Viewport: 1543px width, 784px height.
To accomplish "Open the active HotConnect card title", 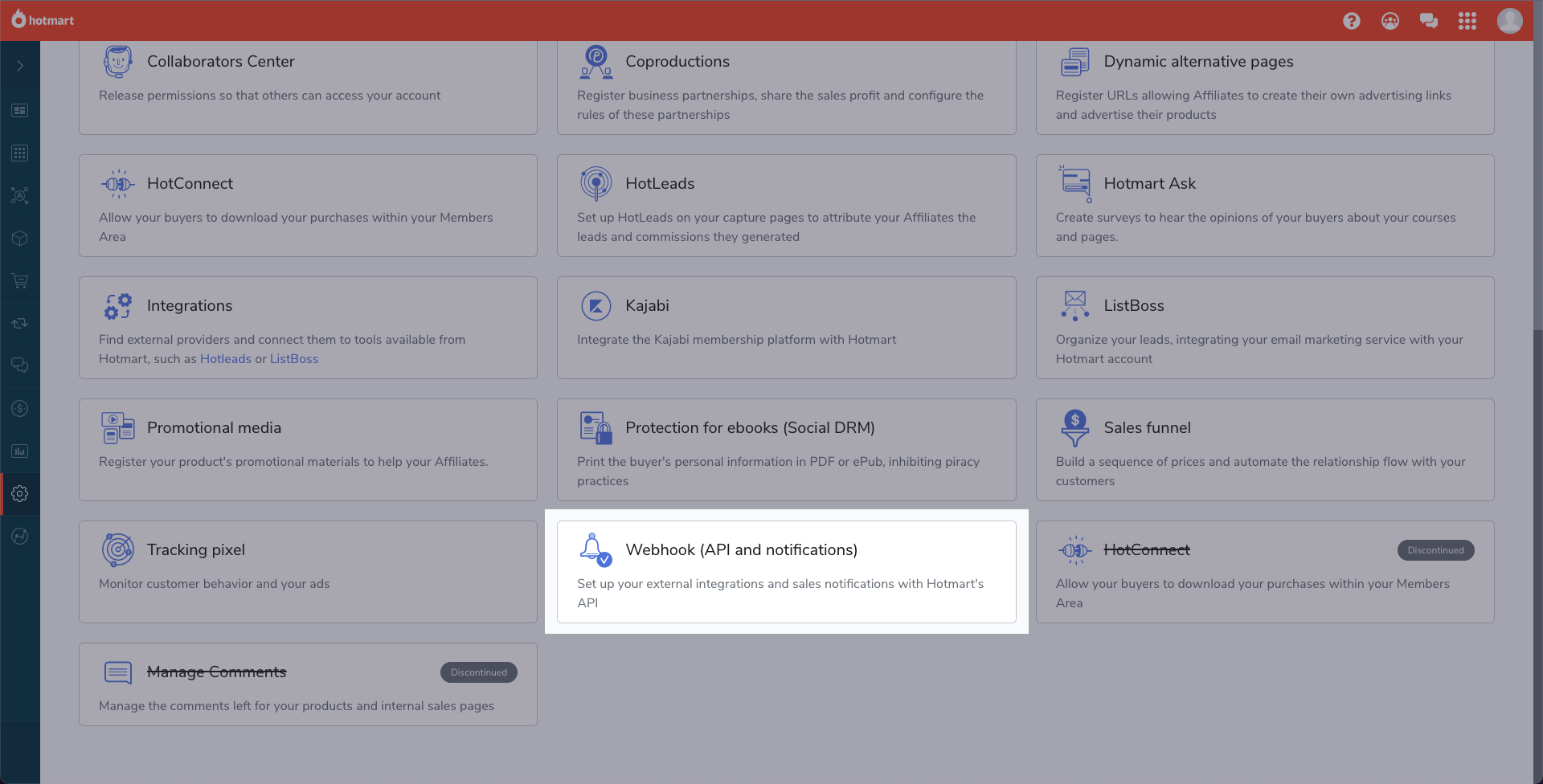I will 190,184.
